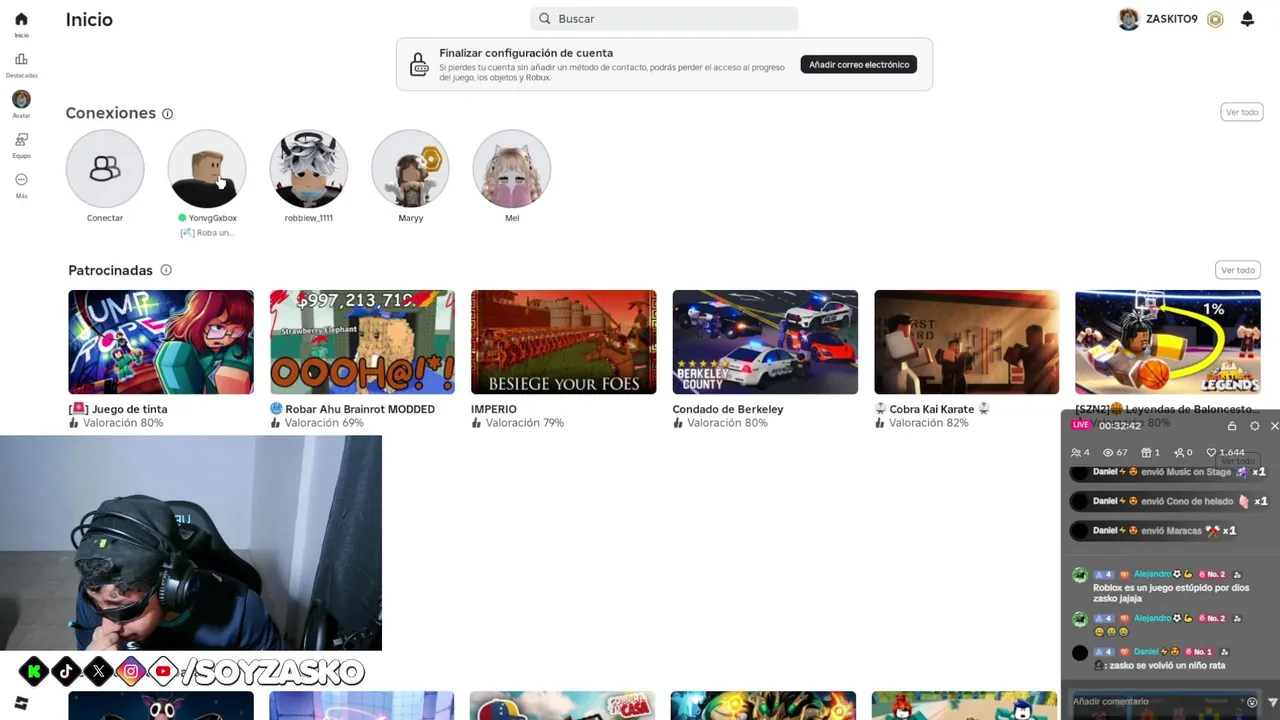The image size is (1280, 720).
Task: Open Robar Ahu Brainrot MODDED thumbnail
Action: [x=362, y=342]
